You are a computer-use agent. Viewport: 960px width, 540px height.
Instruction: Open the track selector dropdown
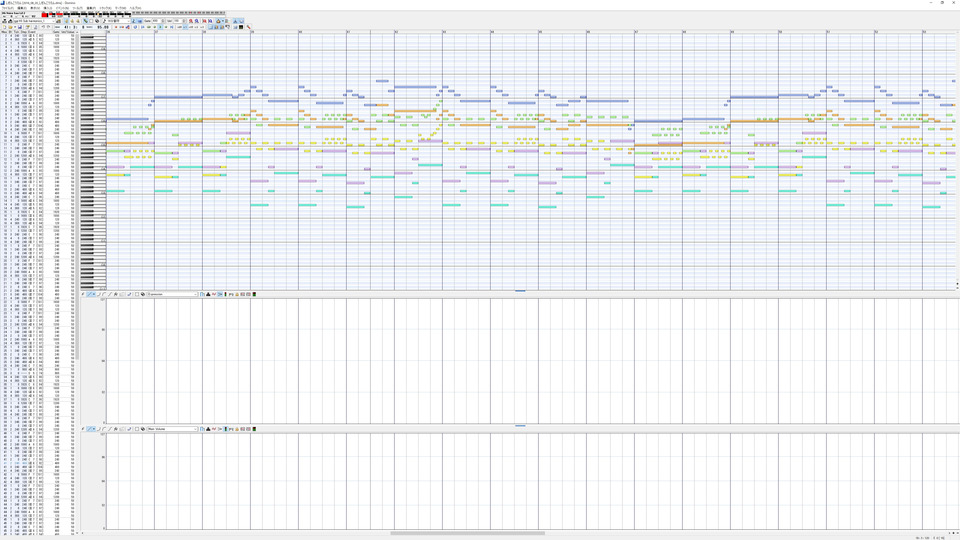tap(34, 21)
